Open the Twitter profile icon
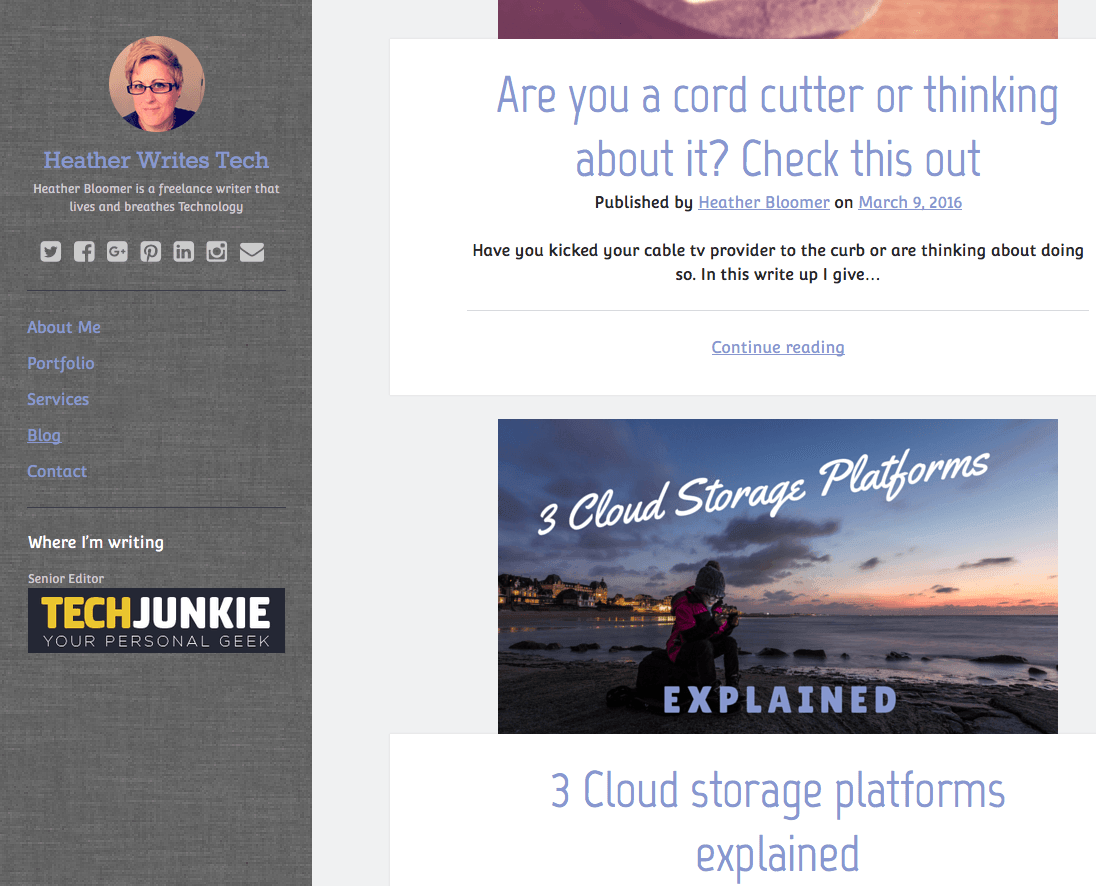This screenshot has height=886, width=1096. tap(50, 252)
